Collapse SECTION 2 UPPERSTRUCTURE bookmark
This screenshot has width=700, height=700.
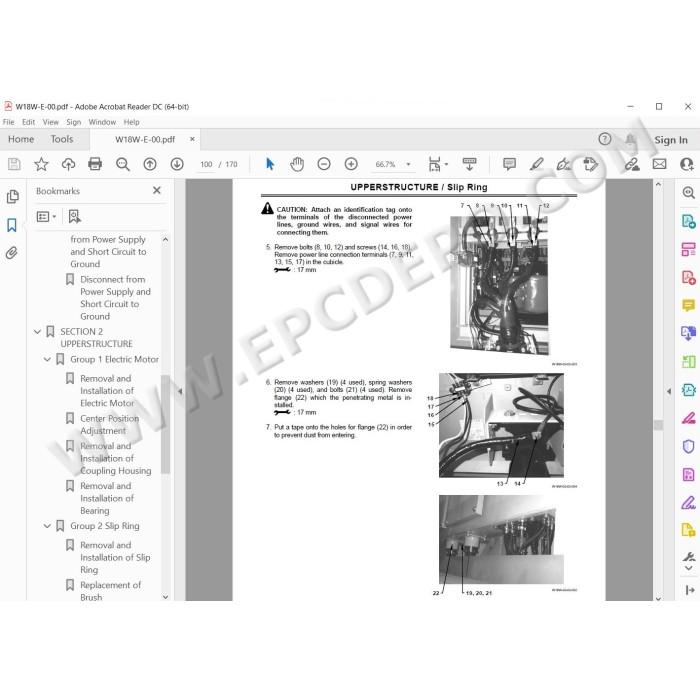pos(38,332)
